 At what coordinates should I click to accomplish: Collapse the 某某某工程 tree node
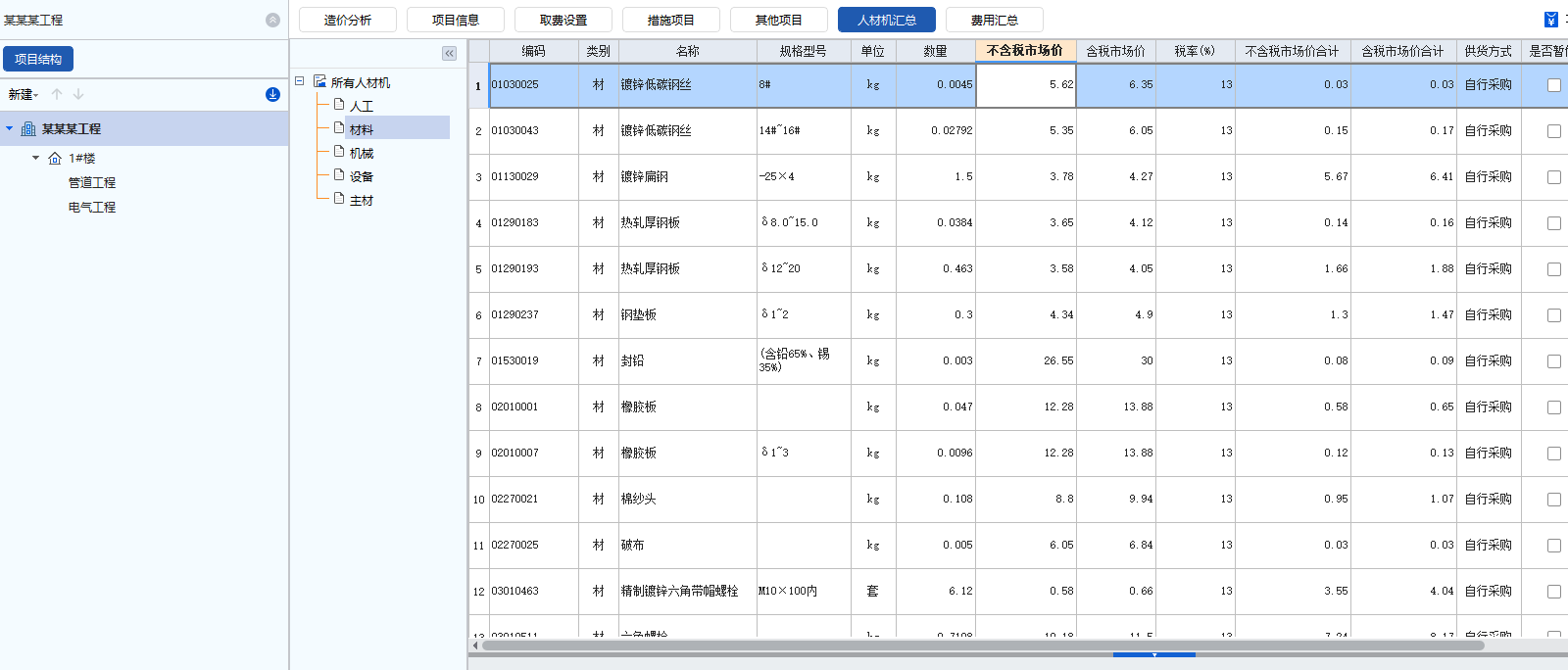click(10, 128)
